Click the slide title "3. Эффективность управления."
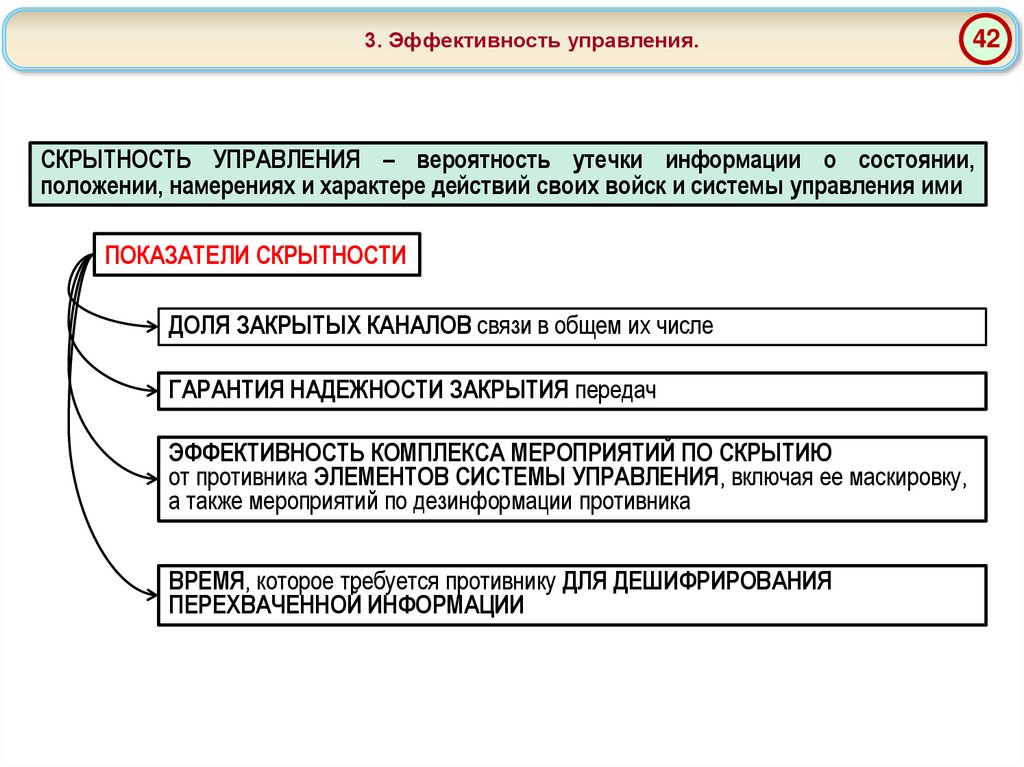Image resolution: width=1024 pixels, height=767 pixels. pos(532,41)
